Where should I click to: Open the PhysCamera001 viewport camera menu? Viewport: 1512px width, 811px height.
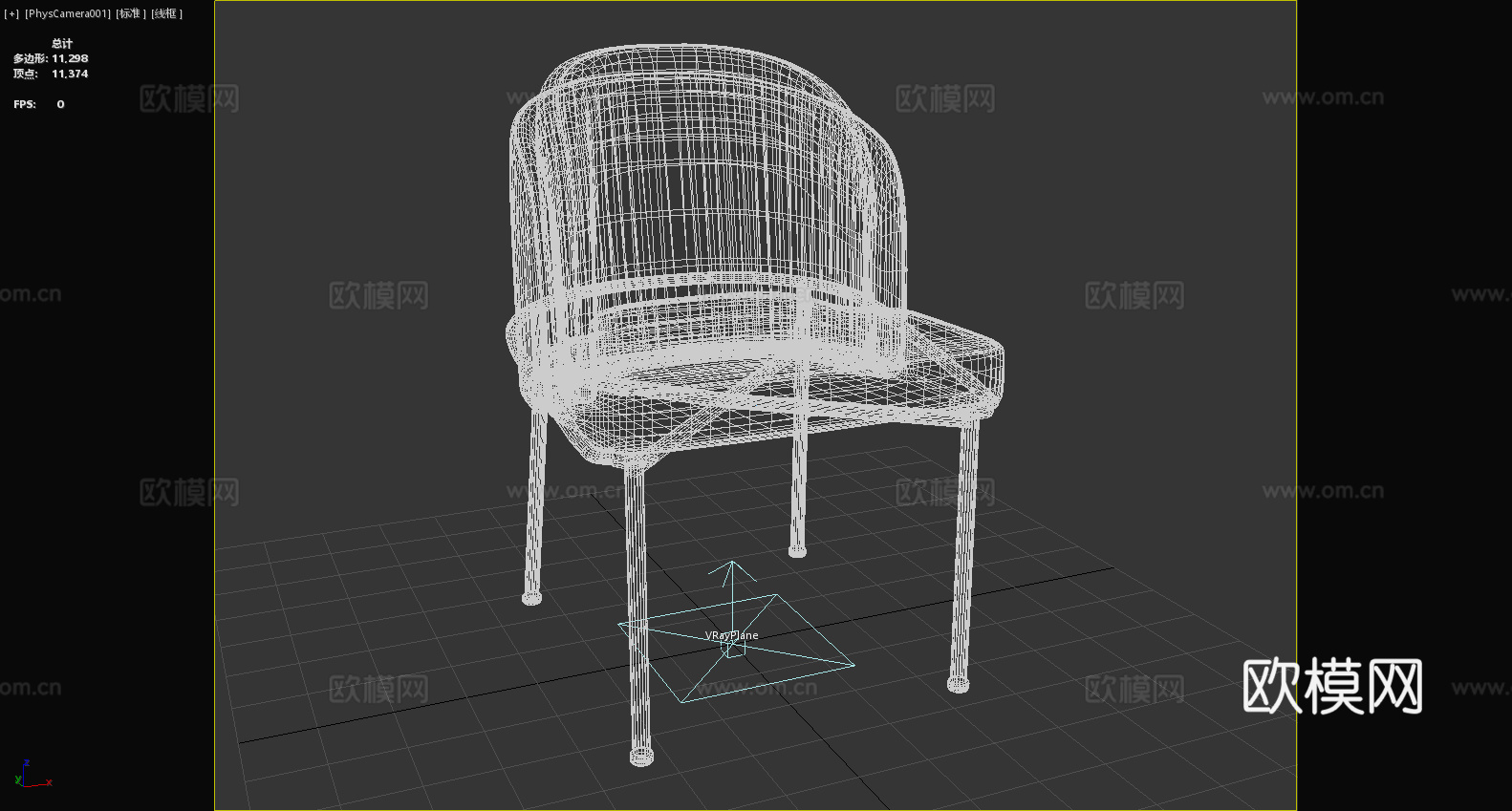pyautogui.click(x=68, y=13)
